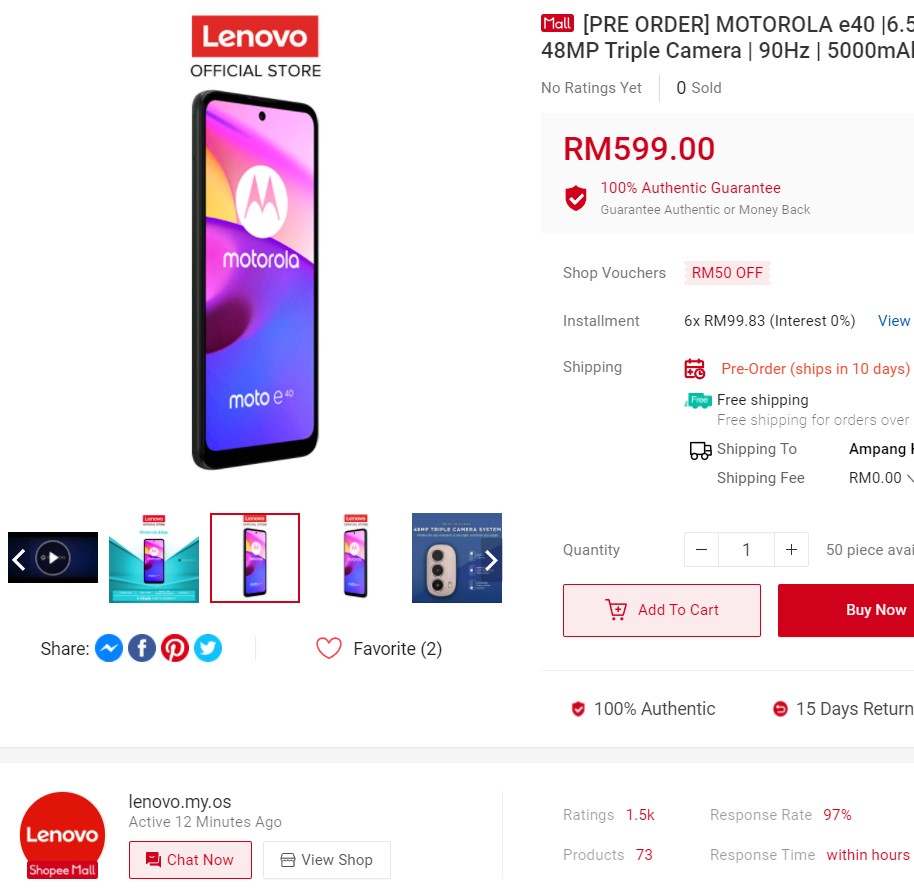
Task: Share product on Twitter
Action: pos(208,648)
